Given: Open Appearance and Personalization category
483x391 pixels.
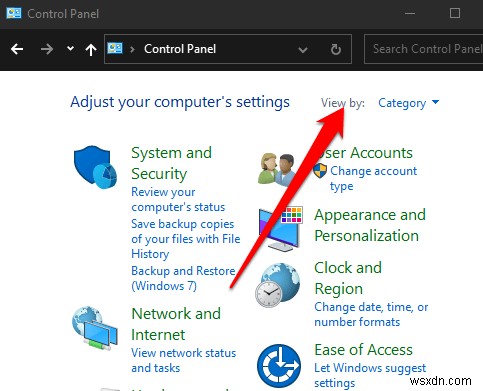Looking at the screenshot, I should pyautogui.click(x=370, y=225).
